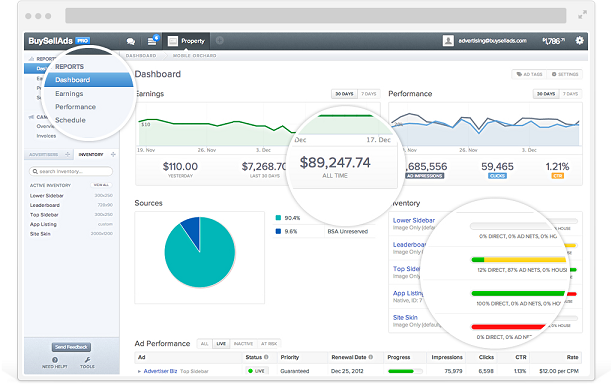Select Dashboard in the Reports menu
This screenshot has height=384, width=612.
point(88,80)
